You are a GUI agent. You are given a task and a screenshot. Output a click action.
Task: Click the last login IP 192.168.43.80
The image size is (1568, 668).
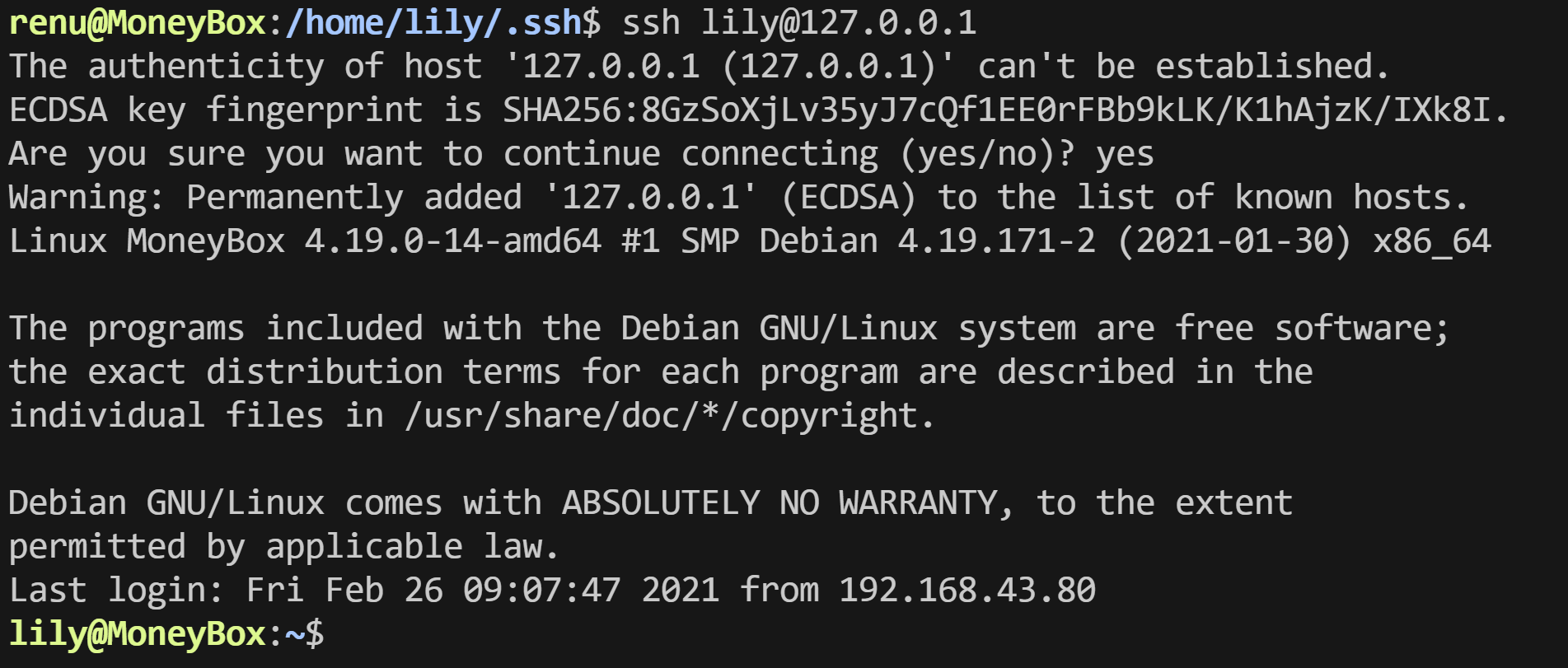967,591
